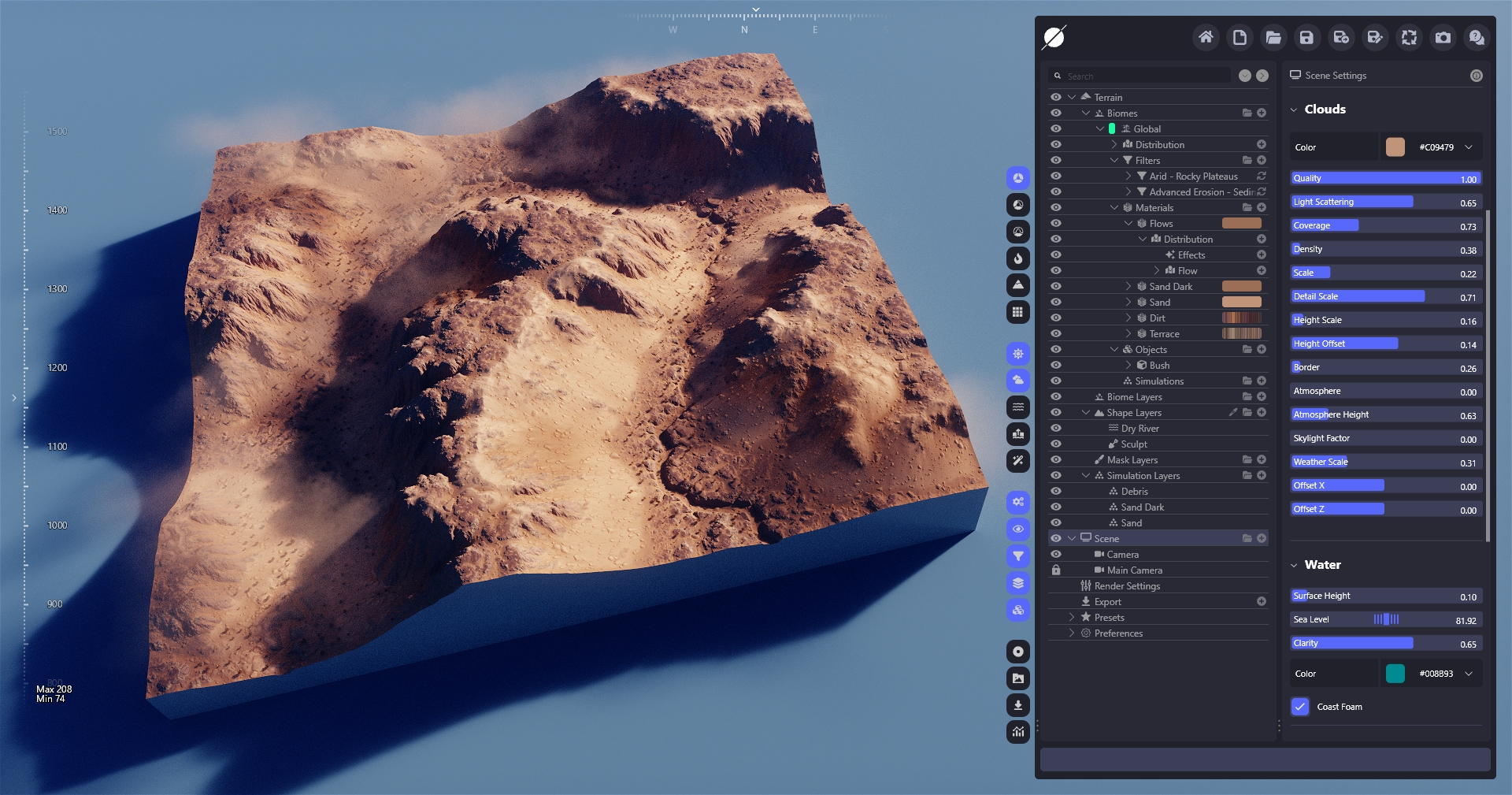
Task: Collapse the Clouds section
Action: [1294, 110]
